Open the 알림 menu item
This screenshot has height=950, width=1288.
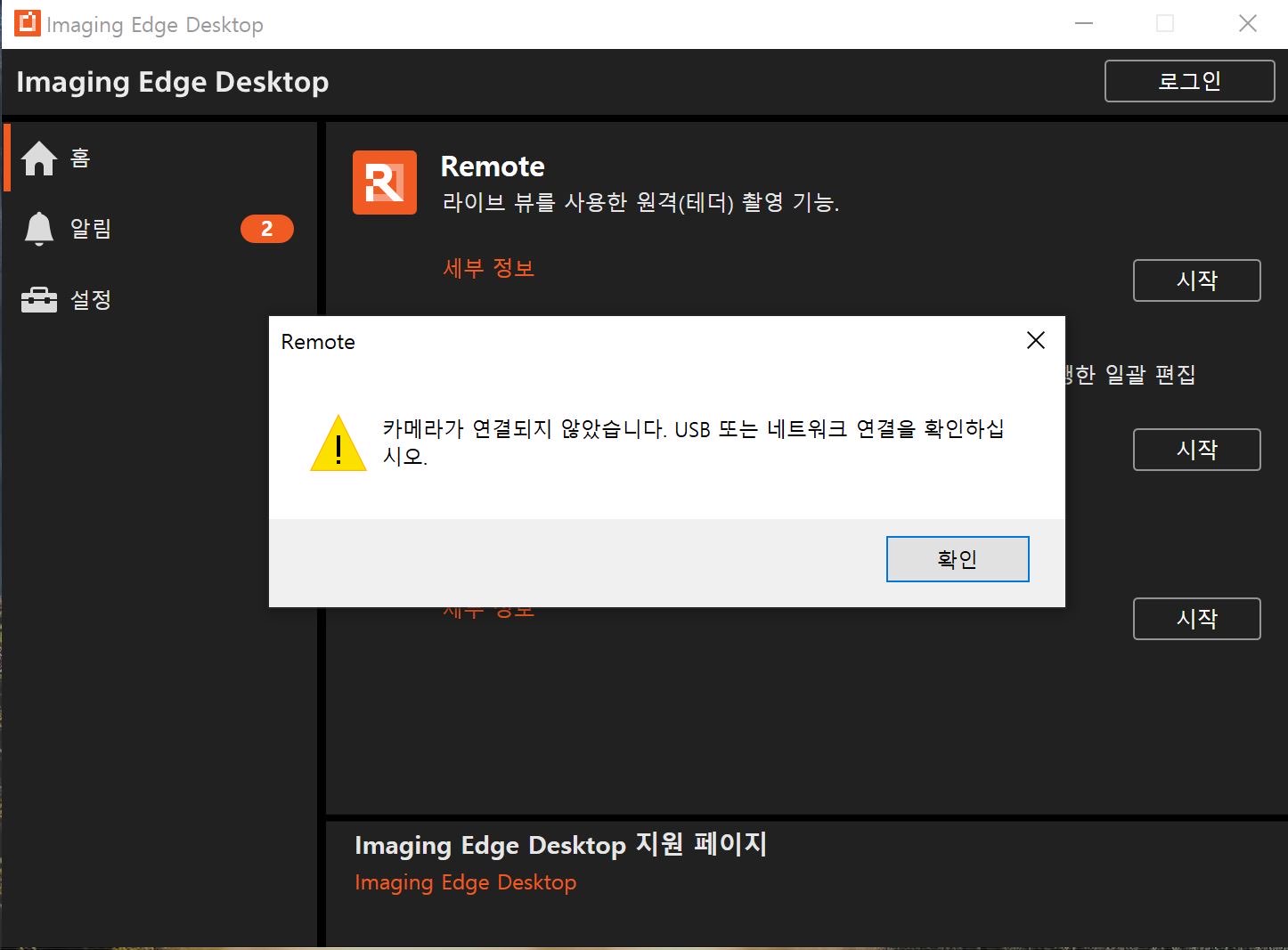pos(160,229)
